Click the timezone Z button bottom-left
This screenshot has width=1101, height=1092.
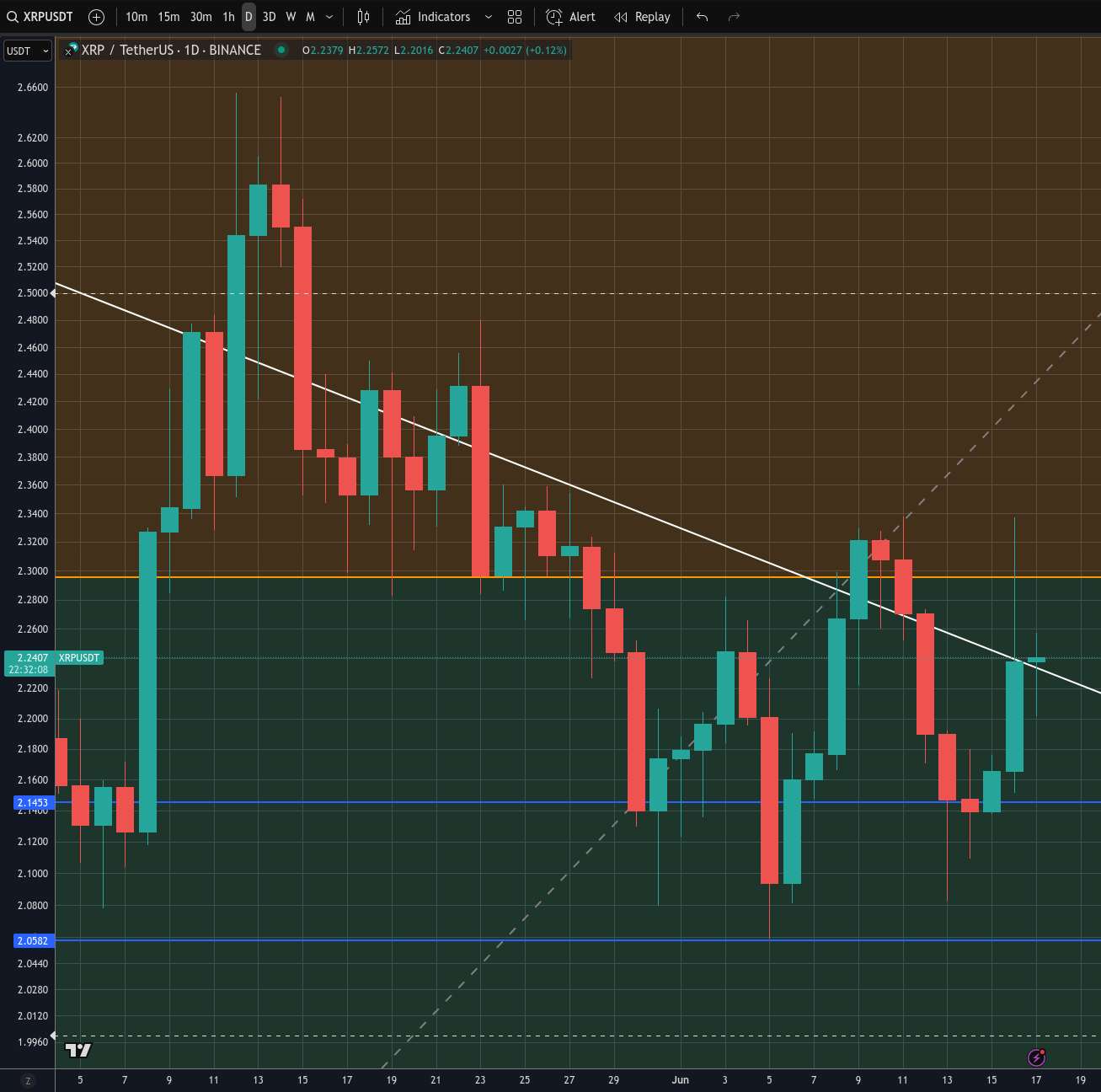[x=28, y=1080]
